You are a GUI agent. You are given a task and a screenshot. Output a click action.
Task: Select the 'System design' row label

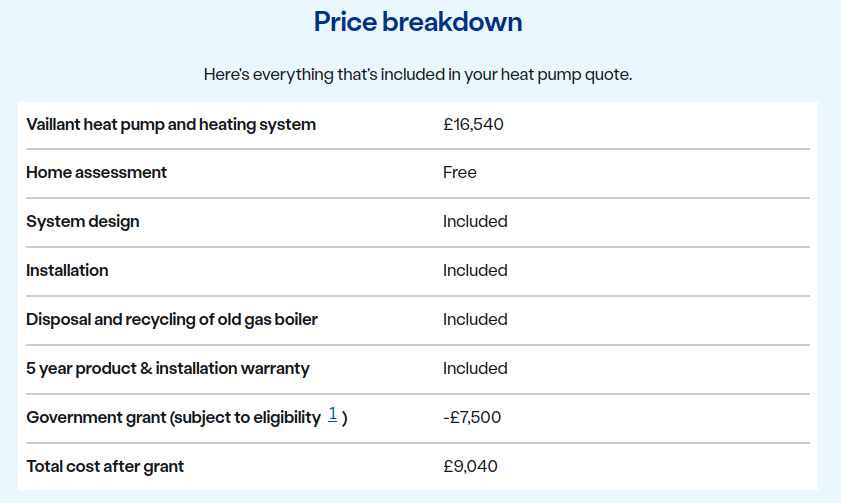point(83,221)
